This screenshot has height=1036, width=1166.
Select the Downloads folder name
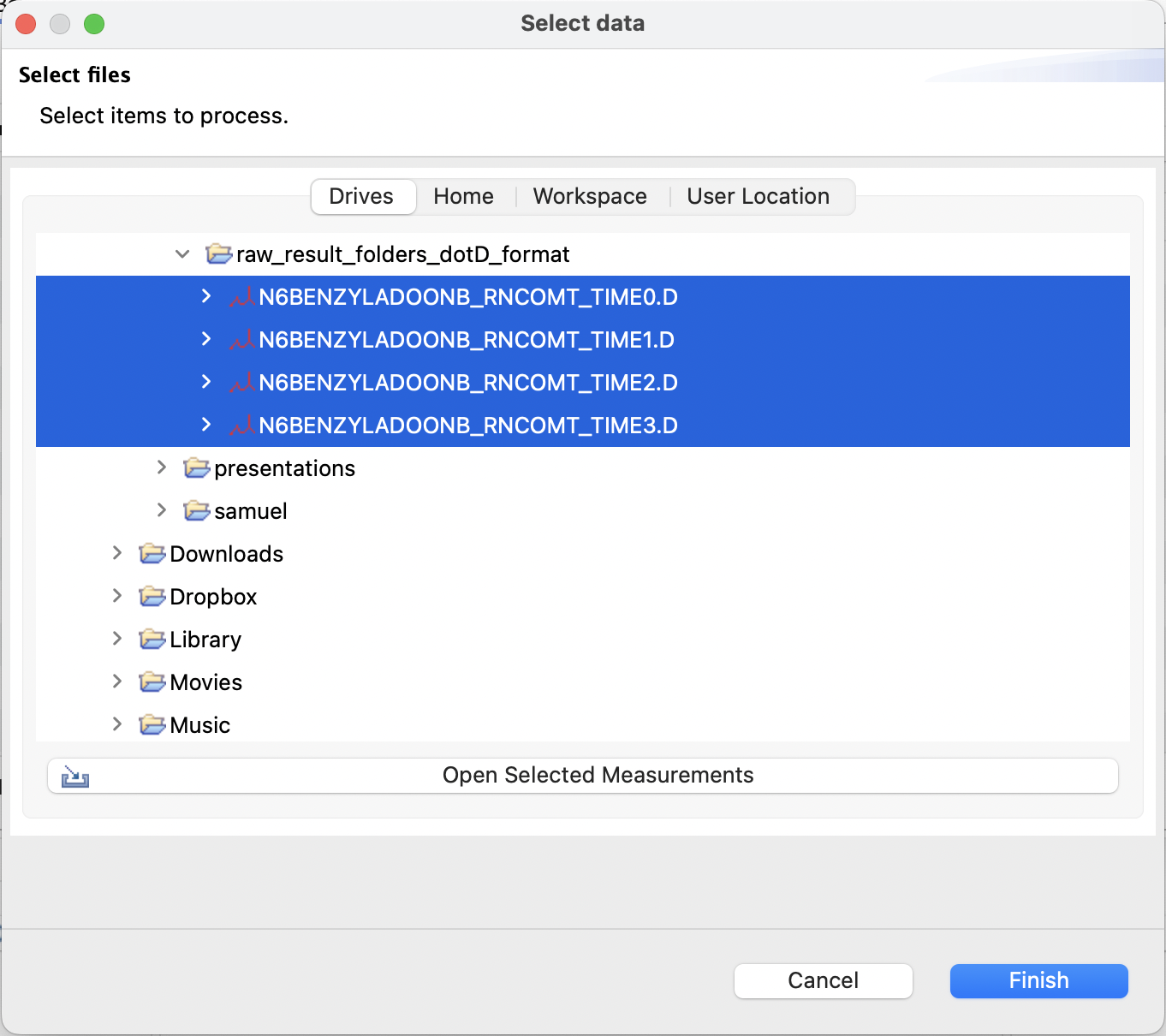click(227, 554)
